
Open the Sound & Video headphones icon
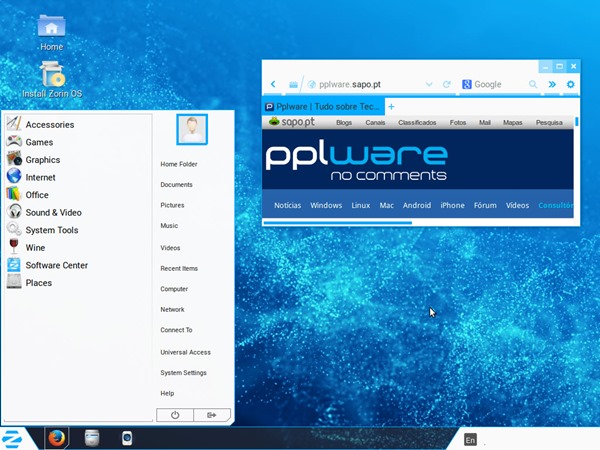click(x=14, y=211)
